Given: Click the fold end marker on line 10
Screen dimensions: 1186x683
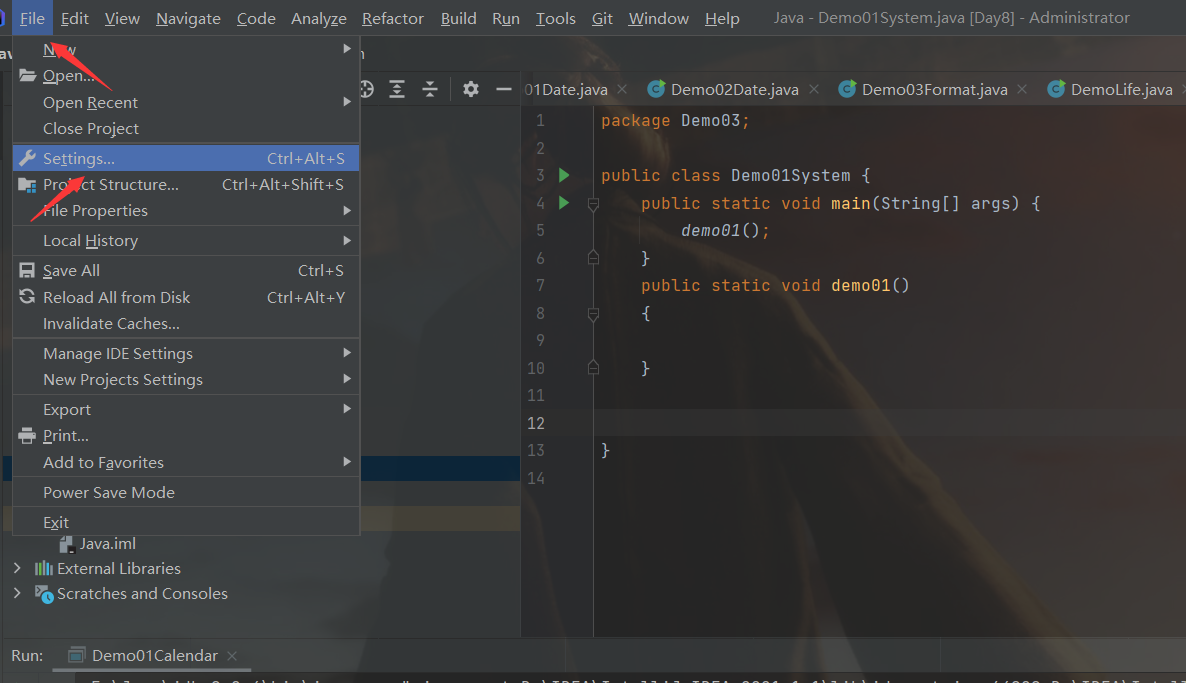Looking at the screenshot, I should click(593, 368).
